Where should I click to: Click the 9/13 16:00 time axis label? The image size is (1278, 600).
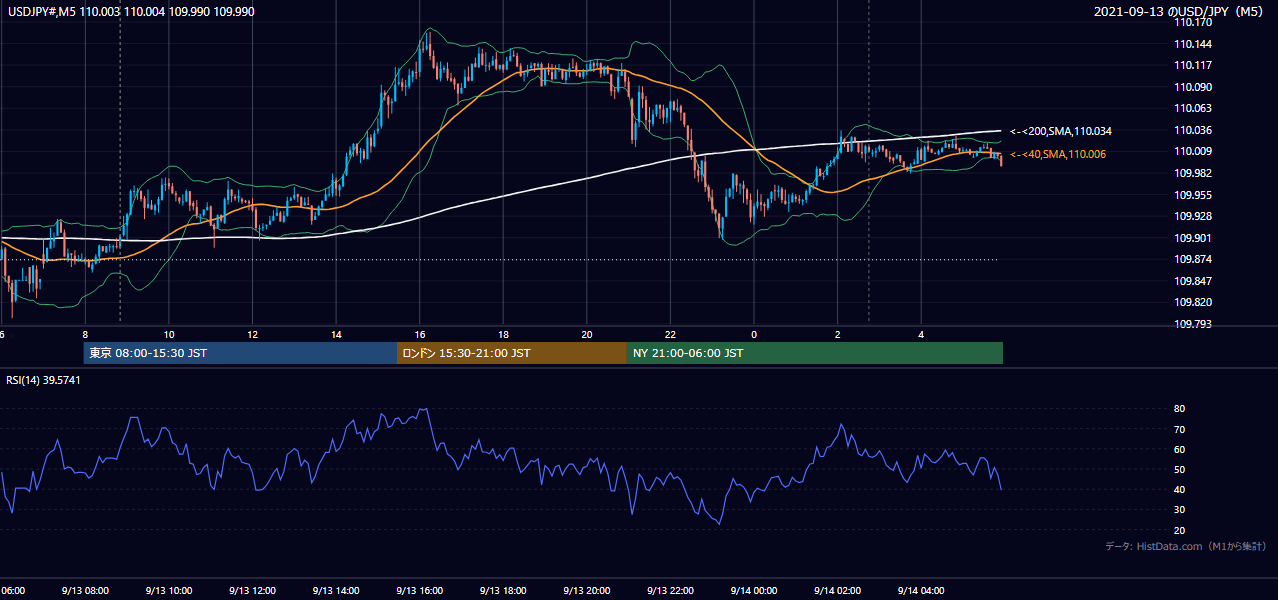(419, 591)
